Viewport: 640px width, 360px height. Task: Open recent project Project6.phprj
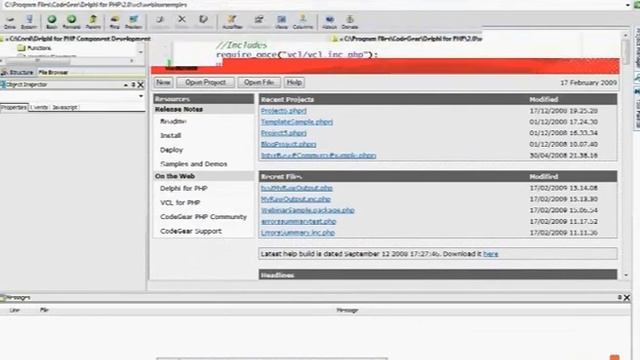(284, 111)
